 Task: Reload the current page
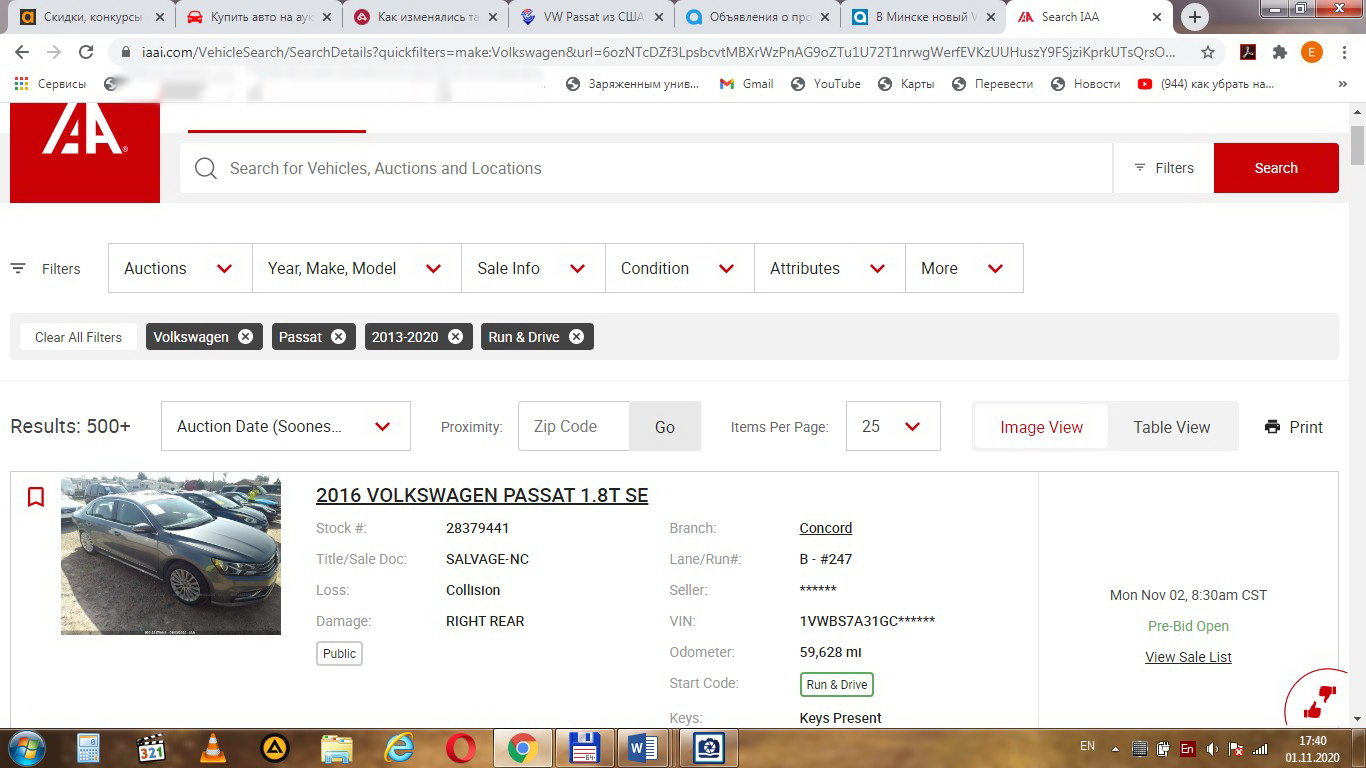(x=86, y=52)
